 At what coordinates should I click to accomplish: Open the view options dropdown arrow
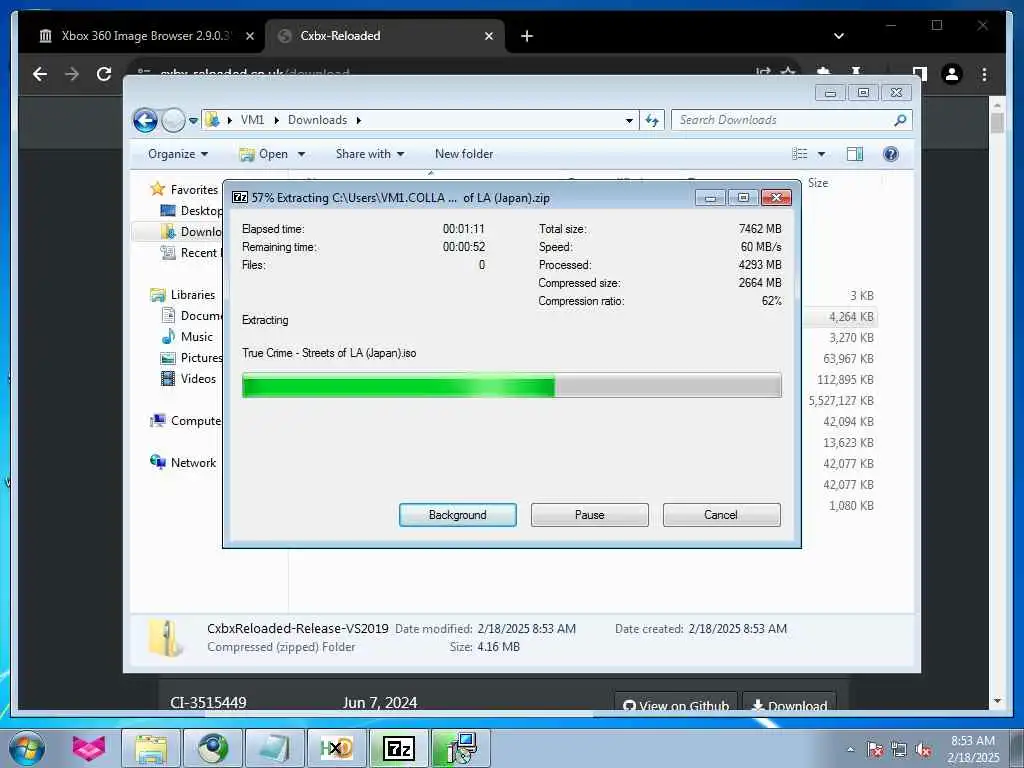pyautogui.click(x=821, y=155)
